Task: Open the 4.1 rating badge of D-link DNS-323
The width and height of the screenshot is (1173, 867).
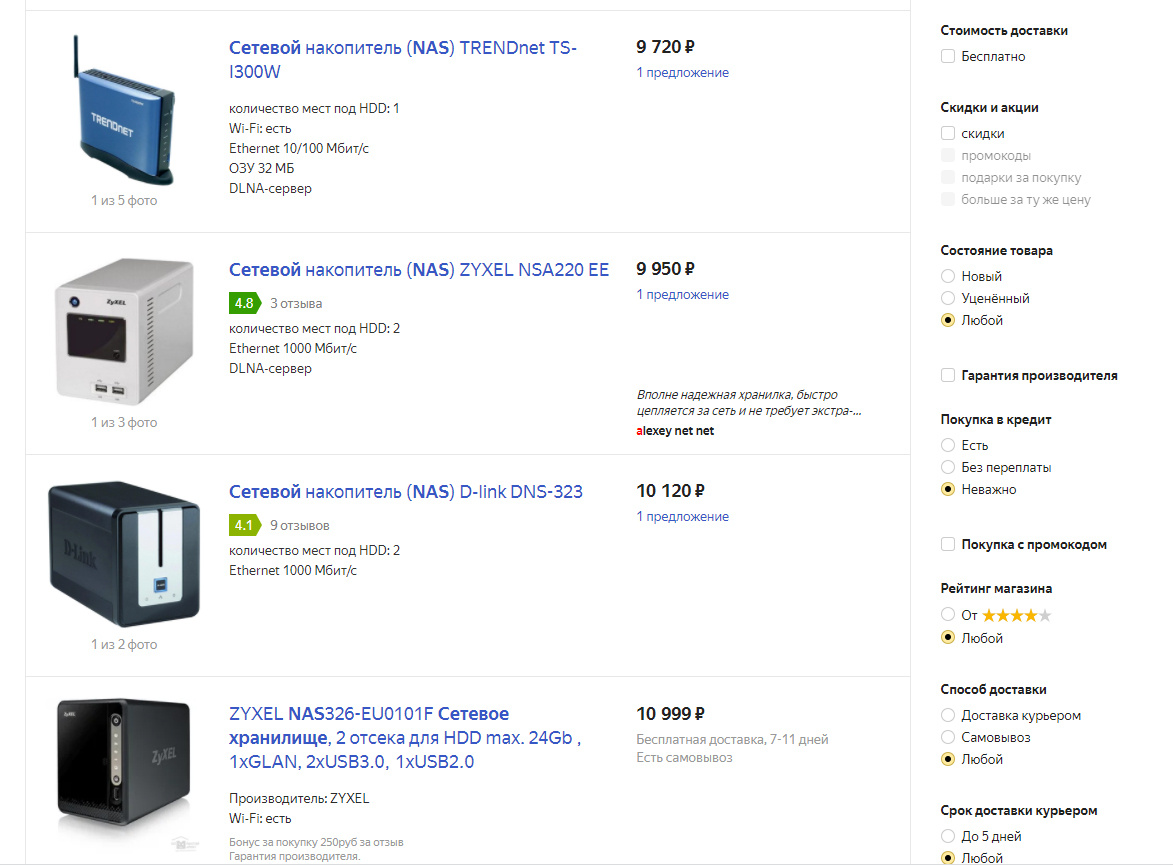Action: pyautogui.click(x=245, y=525)
